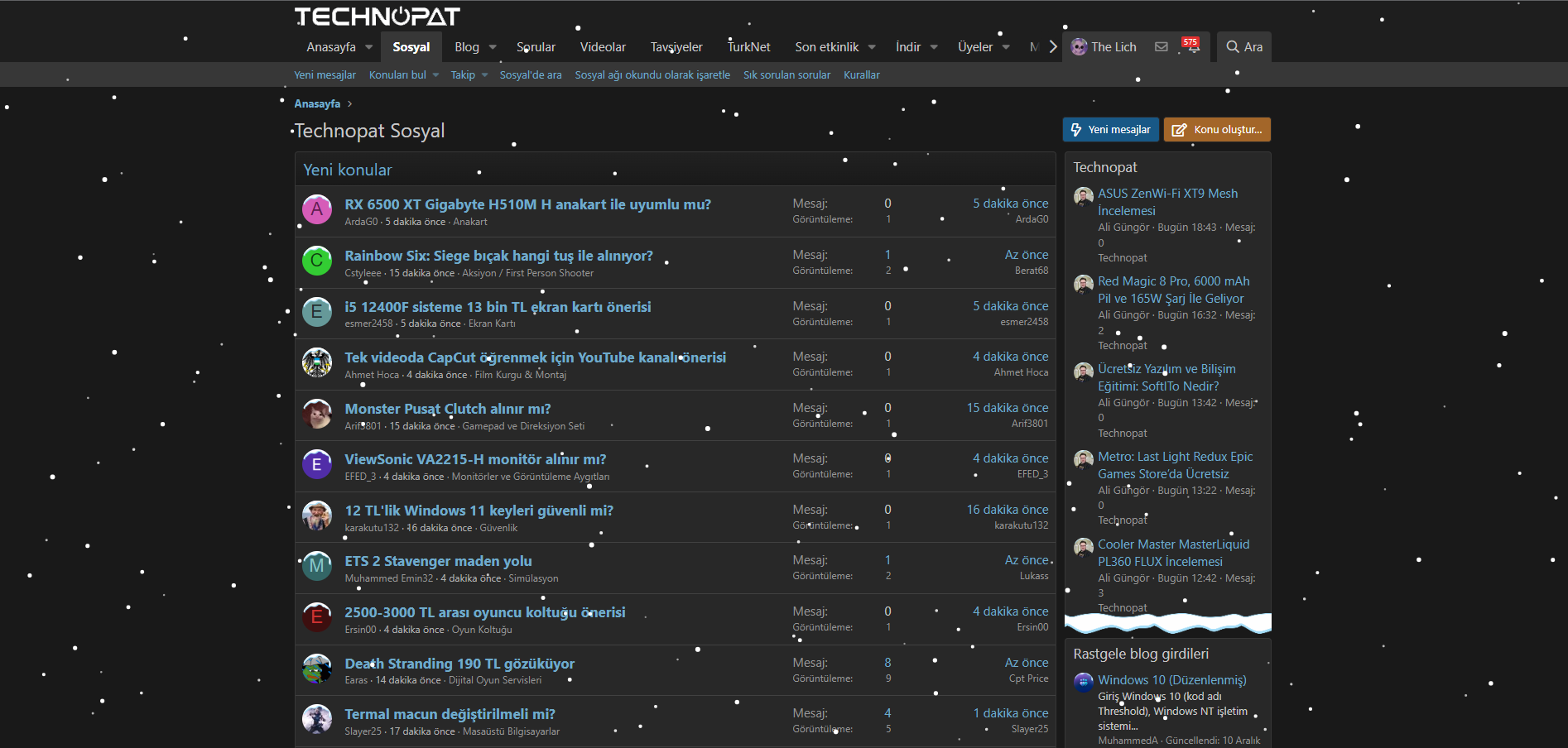This screenshot has height=748, width=1568.
Task: Open notifications bell with 575 badge
Action: 1192,46
